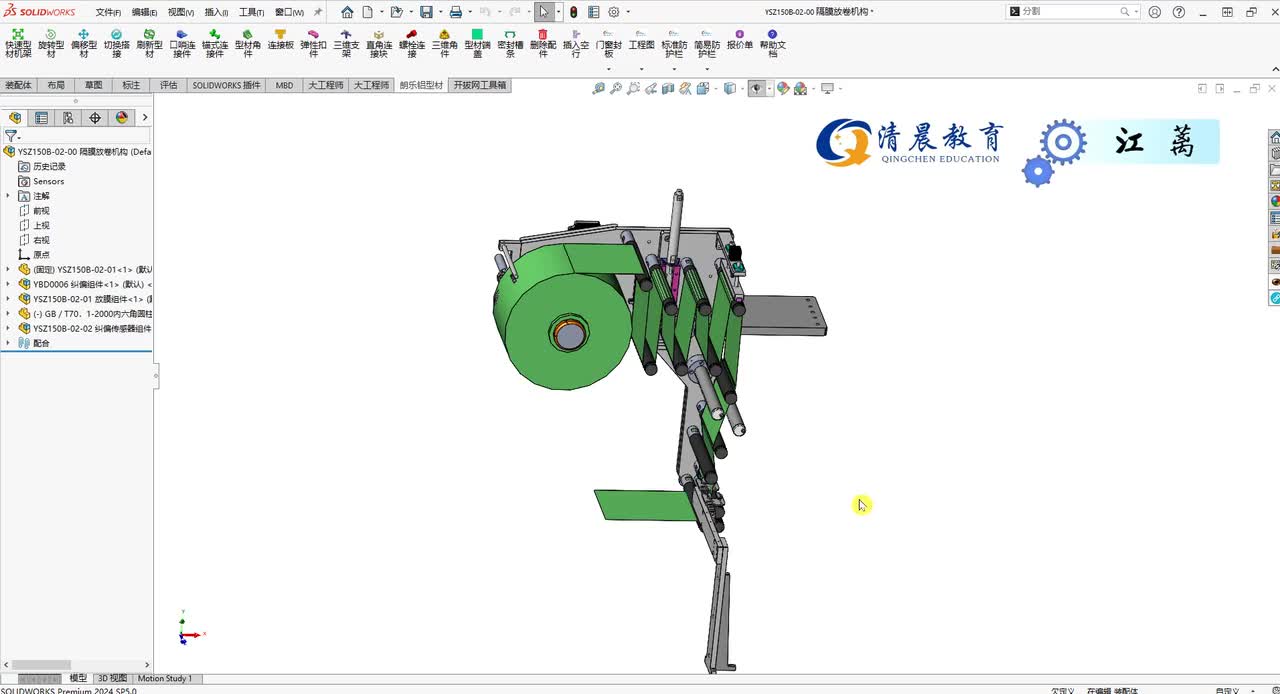Click the 报价单 tool icon
This screenshot has width=1280, height=694.
740,34
